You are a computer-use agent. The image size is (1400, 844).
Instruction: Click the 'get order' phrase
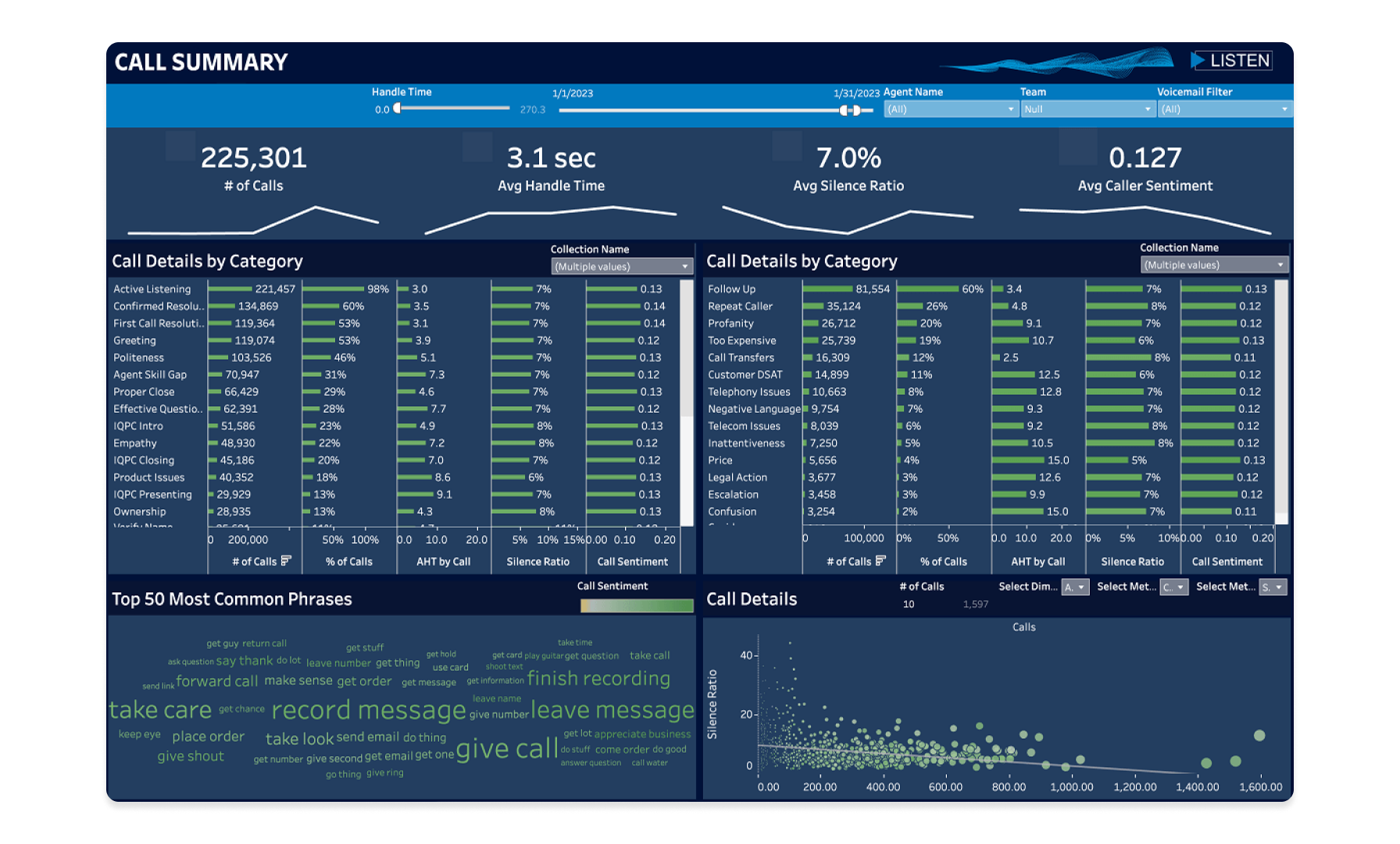pos(365,681)
